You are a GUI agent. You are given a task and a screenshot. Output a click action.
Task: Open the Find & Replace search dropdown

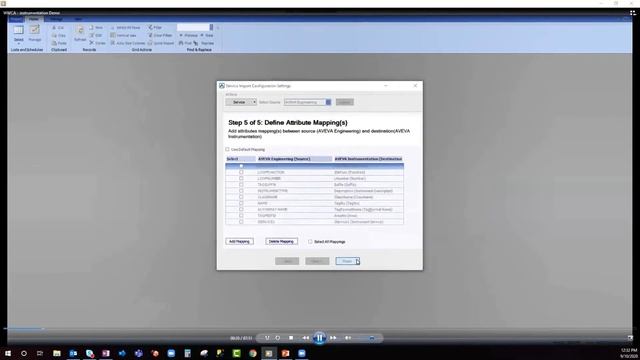211,27
